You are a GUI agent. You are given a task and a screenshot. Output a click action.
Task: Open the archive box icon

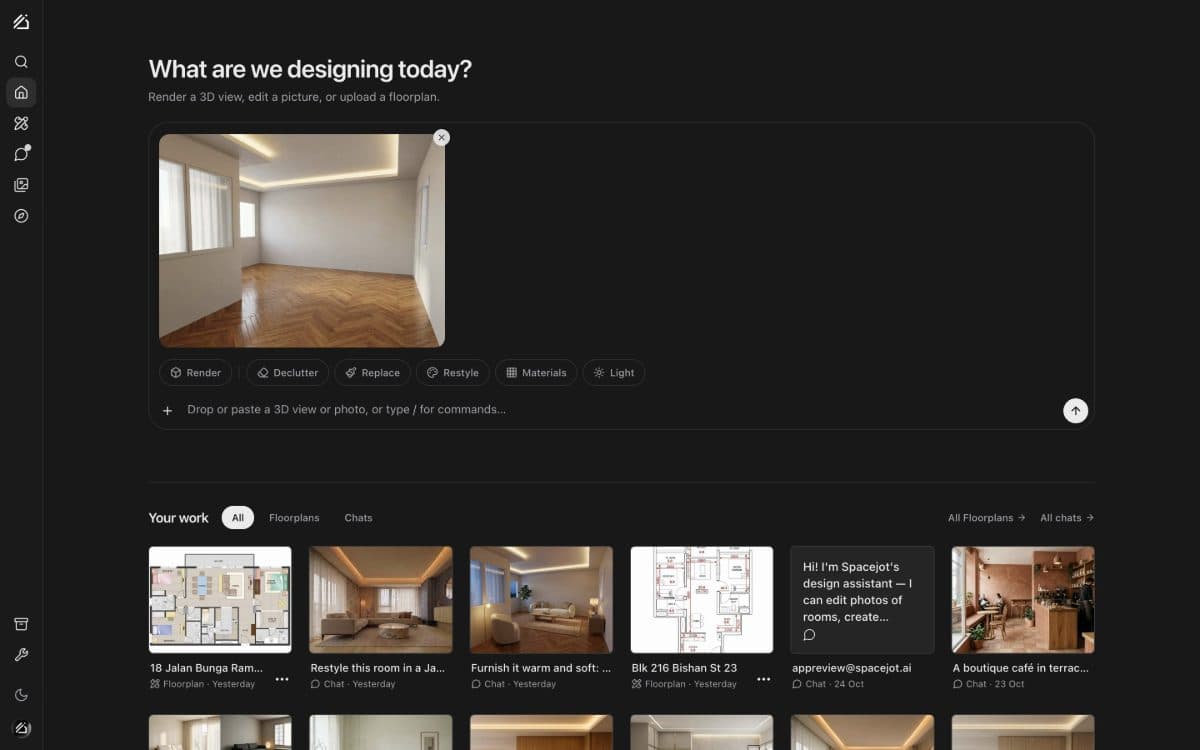[21, 624]
